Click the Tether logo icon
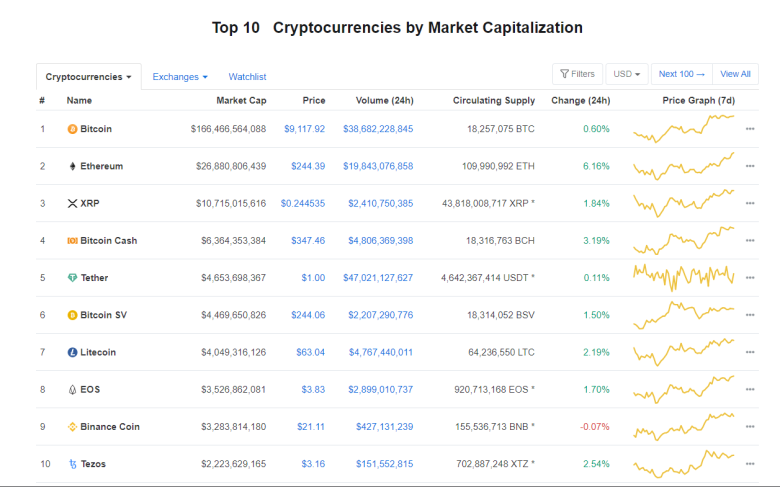This screenshot has height=487, width=780. tap(72, 278)
